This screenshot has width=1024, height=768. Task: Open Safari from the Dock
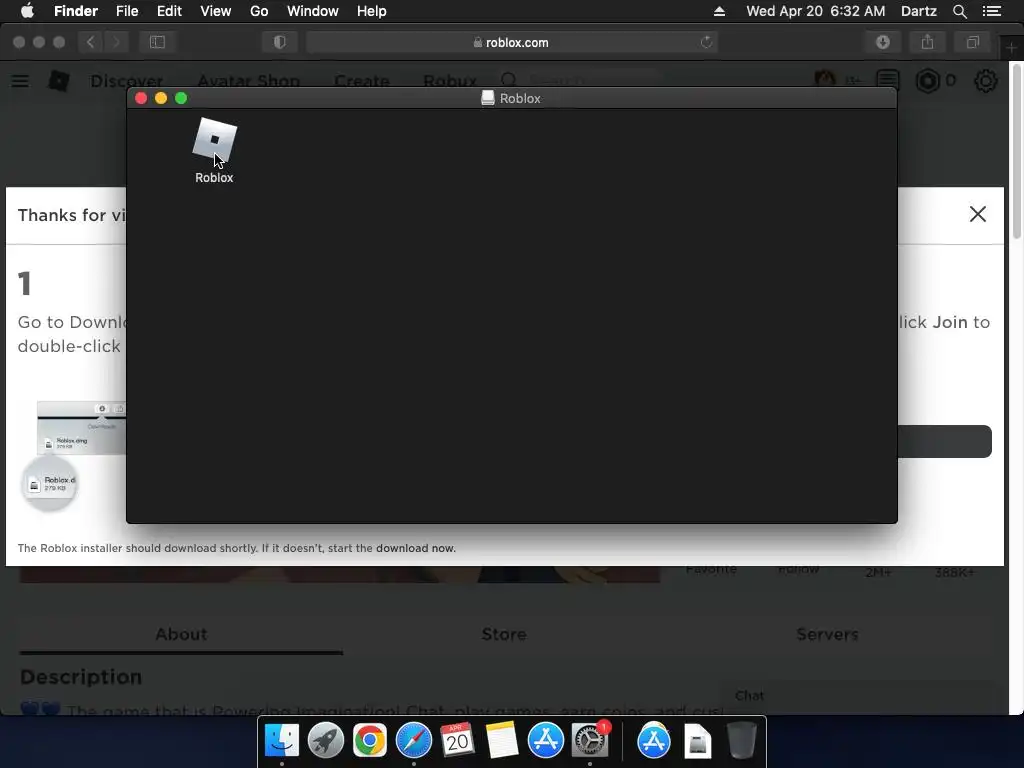click(x=413, y=741)
